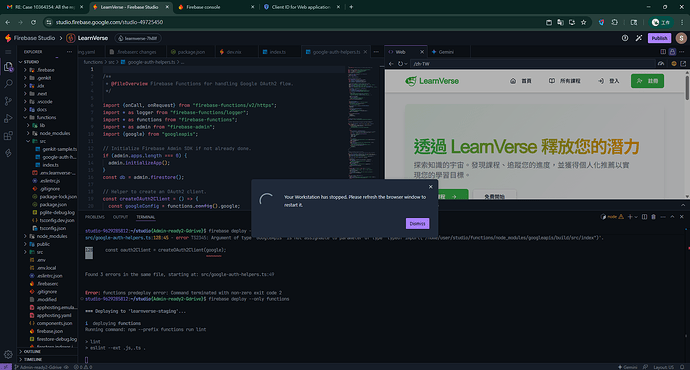Switch to the OUTPUT panel tab
This screenshot has width=690, height=370.
(120, 217)
